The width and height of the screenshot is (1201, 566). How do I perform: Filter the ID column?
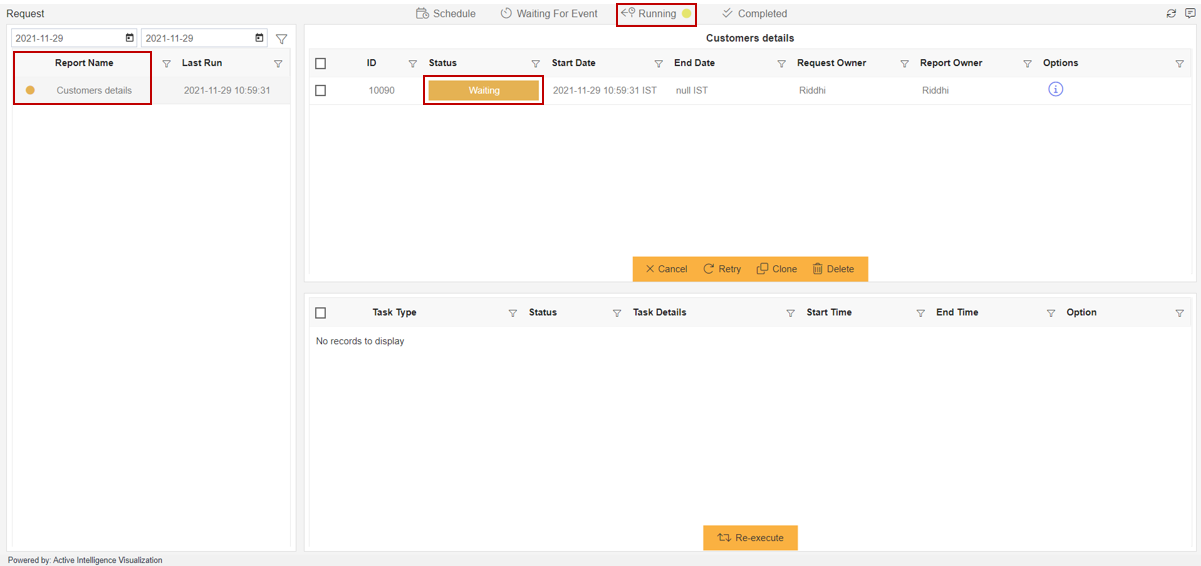pos(412,64)
